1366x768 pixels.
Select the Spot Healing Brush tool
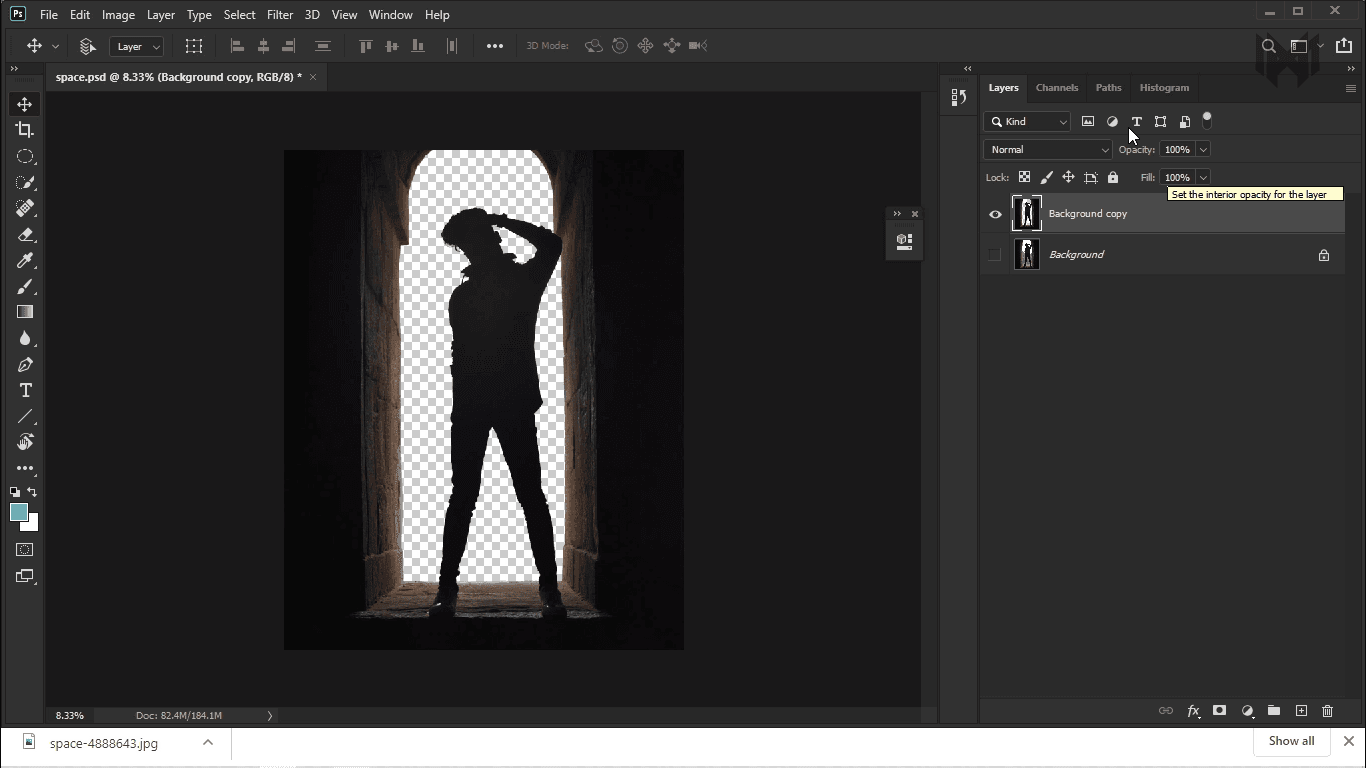point(25,208)
